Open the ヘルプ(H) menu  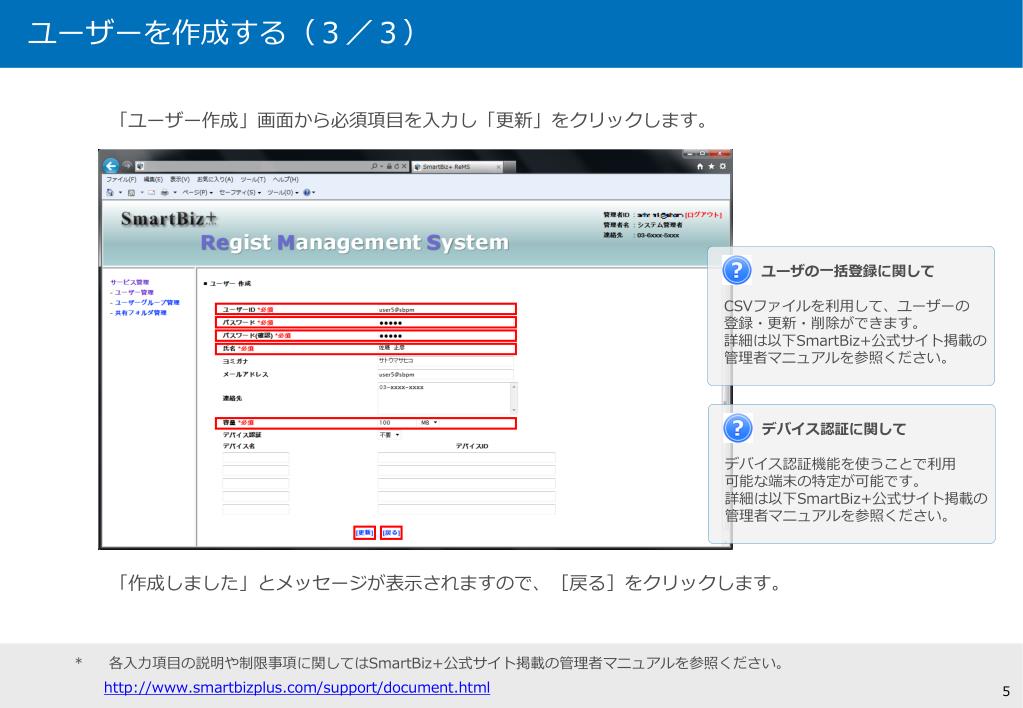[286, 179]
